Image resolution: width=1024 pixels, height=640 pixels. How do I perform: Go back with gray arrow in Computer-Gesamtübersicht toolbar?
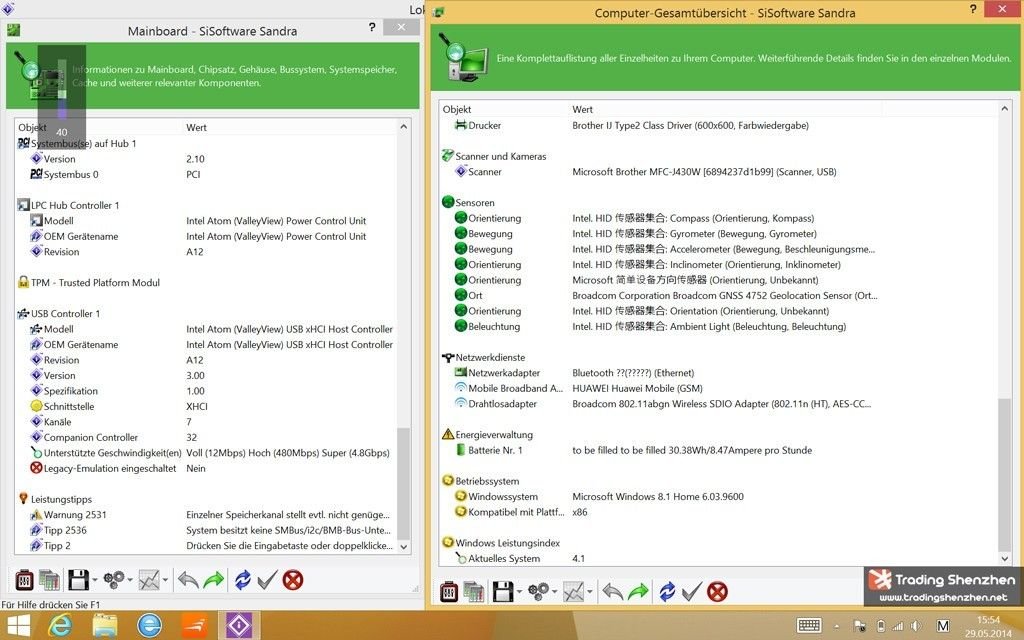tap(613, 592)
